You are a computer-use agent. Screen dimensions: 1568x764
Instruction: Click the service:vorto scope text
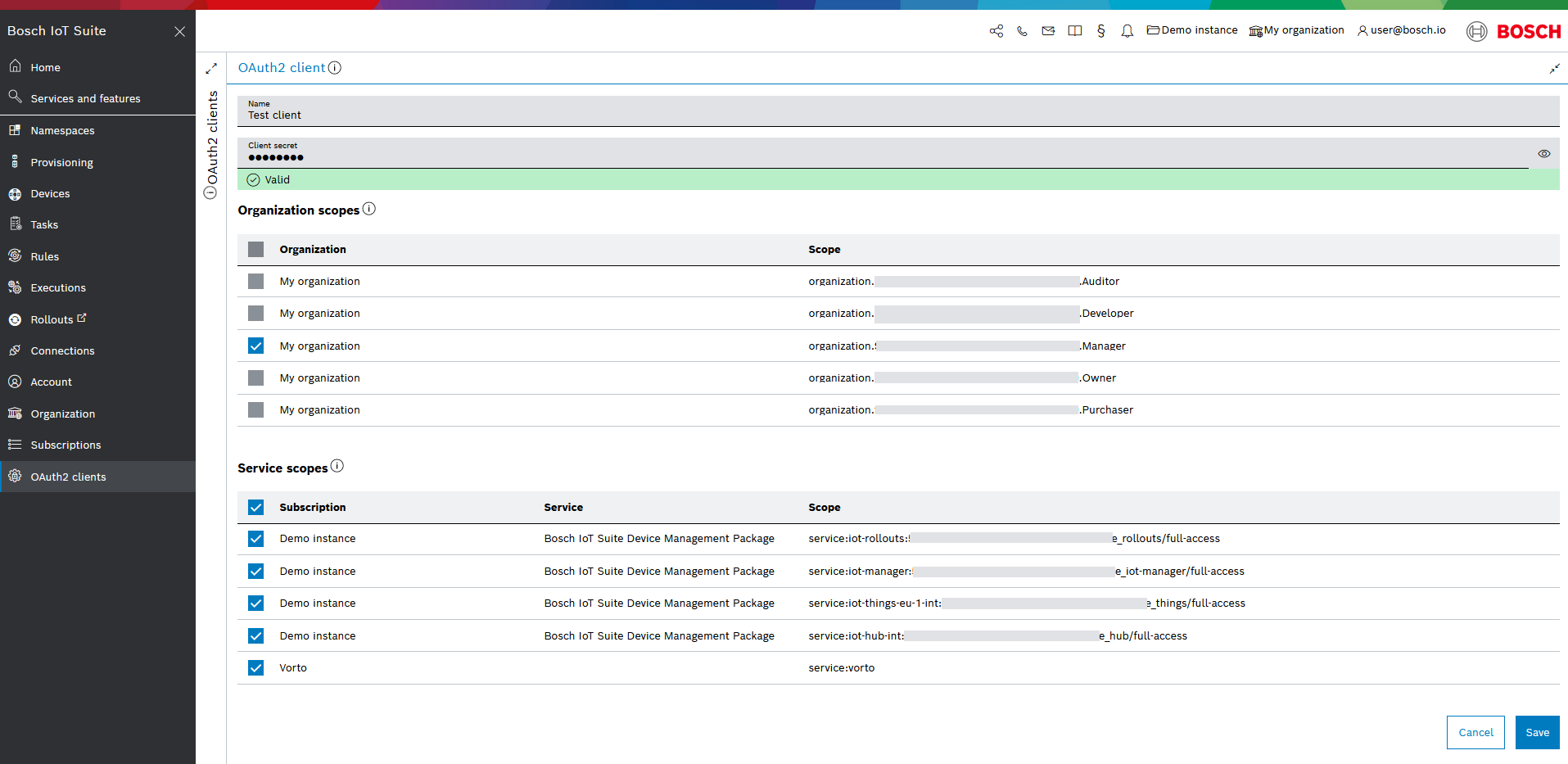[x=842, y=668]
